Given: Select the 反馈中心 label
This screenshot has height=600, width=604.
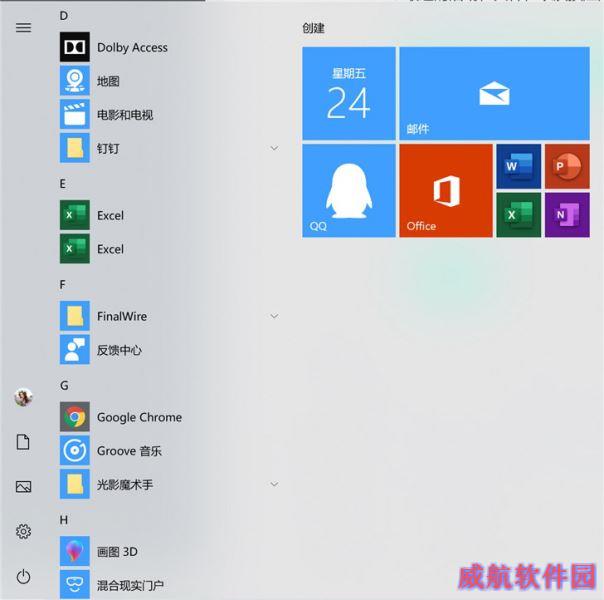Looking at the screenshot, I should pos(119,350).
